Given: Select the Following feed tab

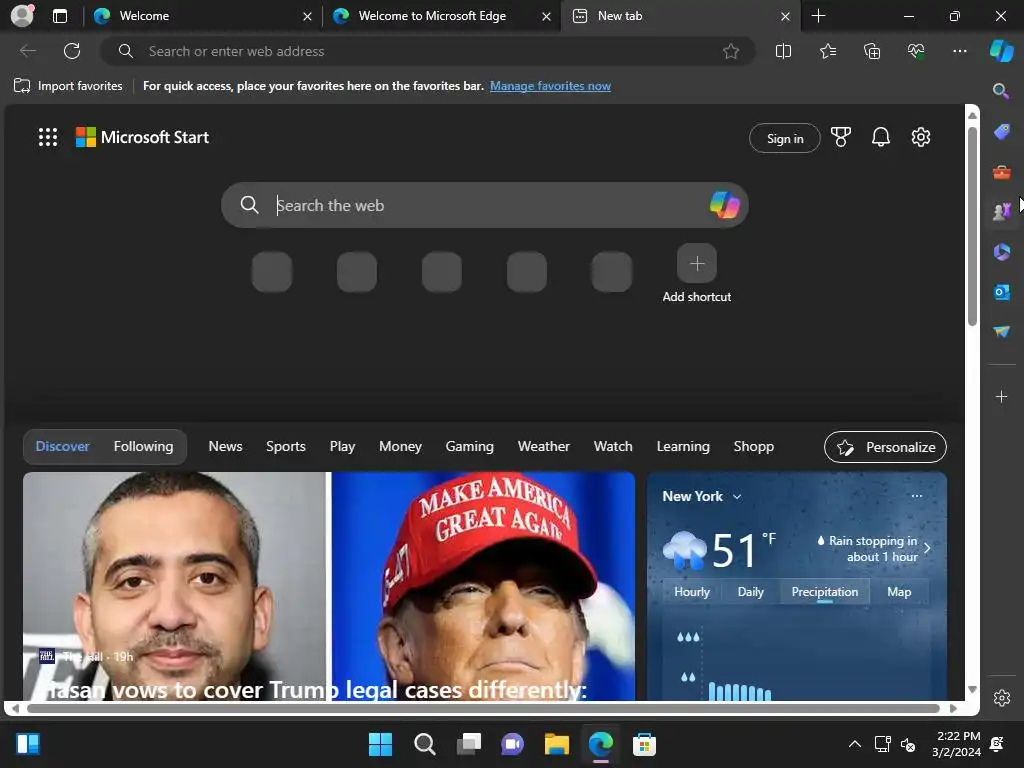Looking at the screenshot, I should [x=144, y=447].
